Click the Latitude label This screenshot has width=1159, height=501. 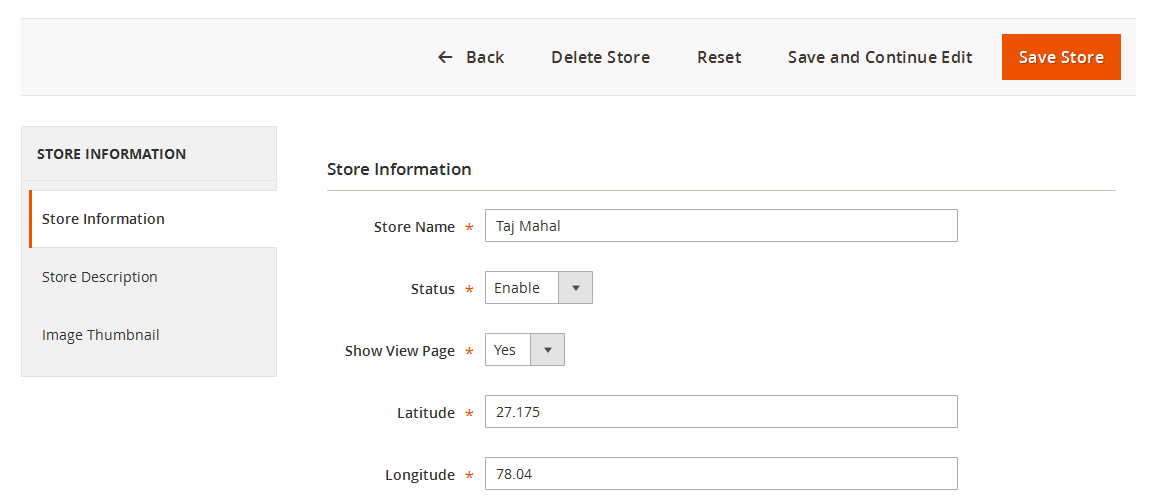[426, 413]
